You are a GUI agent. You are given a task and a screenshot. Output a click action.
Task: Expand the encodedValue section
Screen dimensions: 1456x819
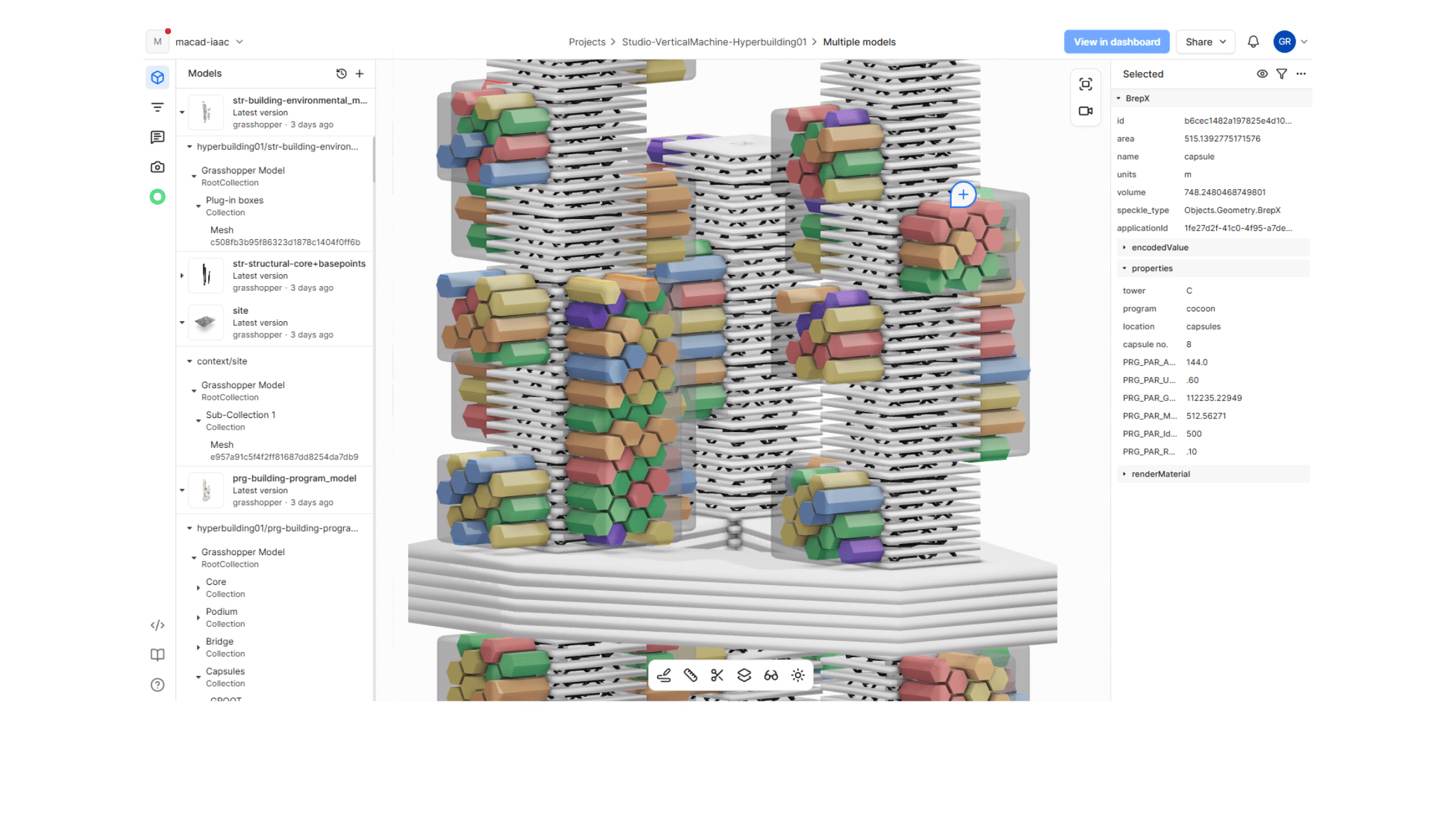1160,248
